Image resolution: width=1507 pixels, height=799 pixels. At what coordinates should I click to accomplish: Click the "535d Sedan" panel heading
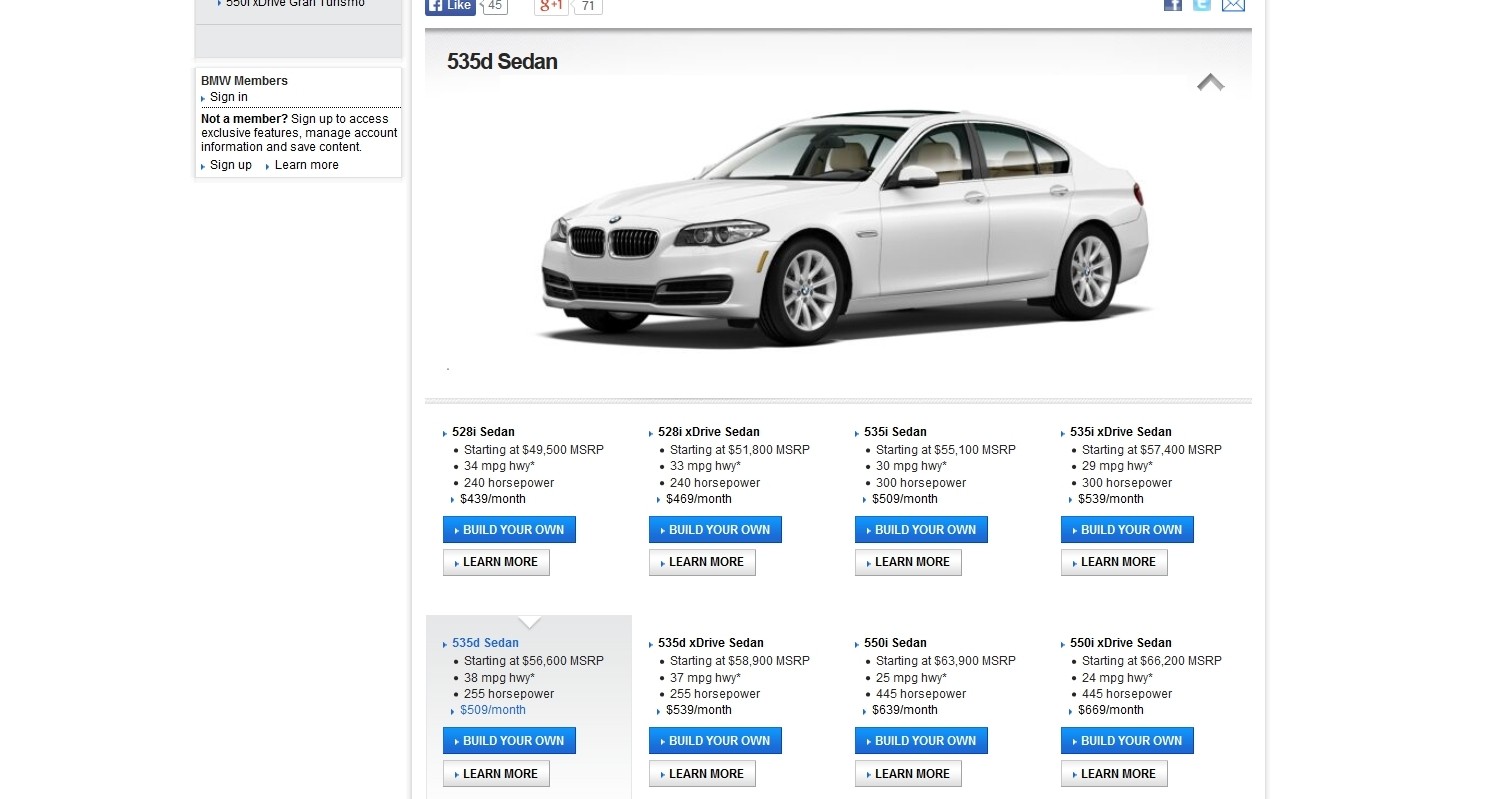(x=502, y=62)
